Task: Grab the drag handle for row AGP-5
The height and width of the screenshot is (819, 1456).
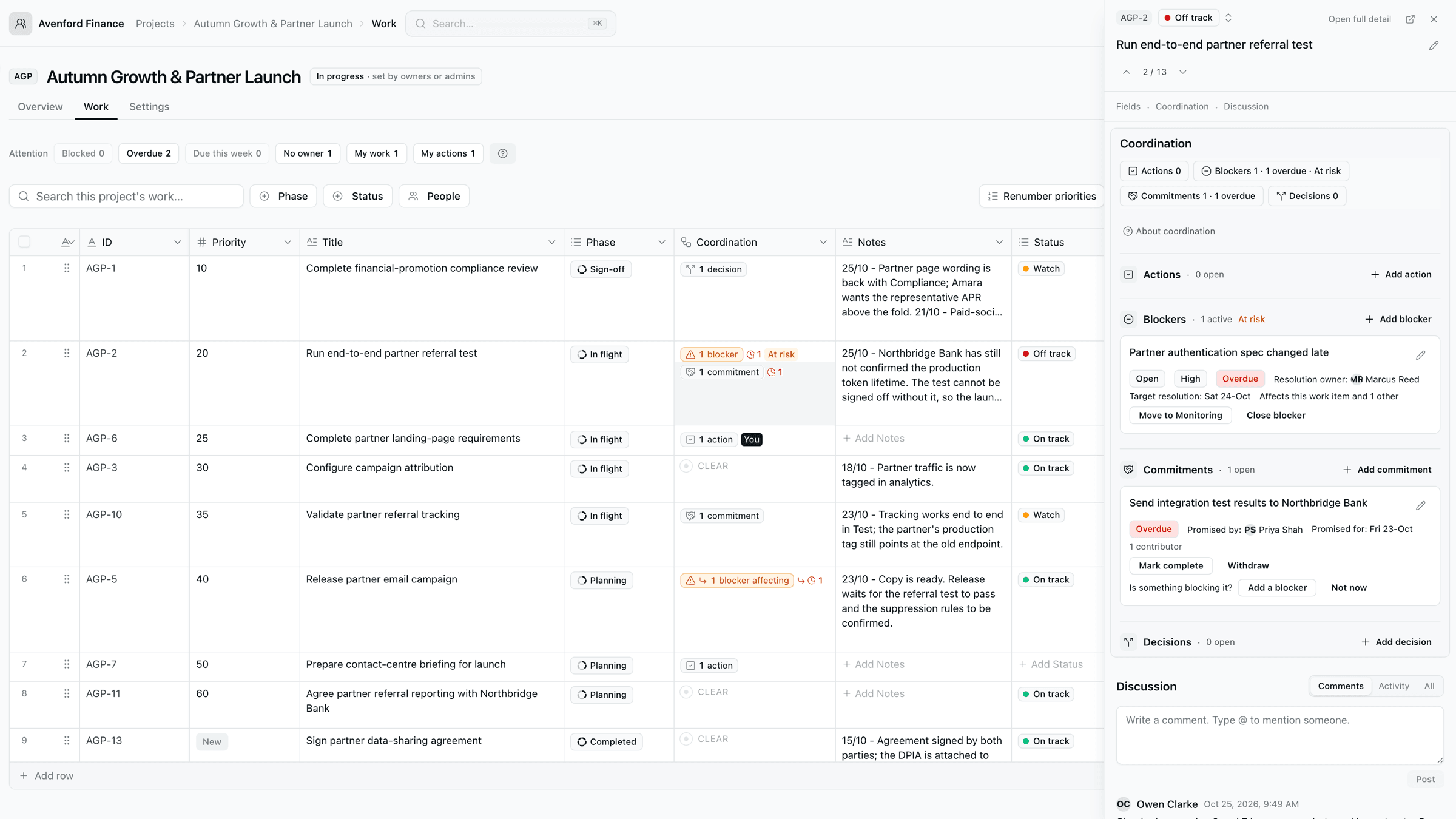Action: point(67,579)
